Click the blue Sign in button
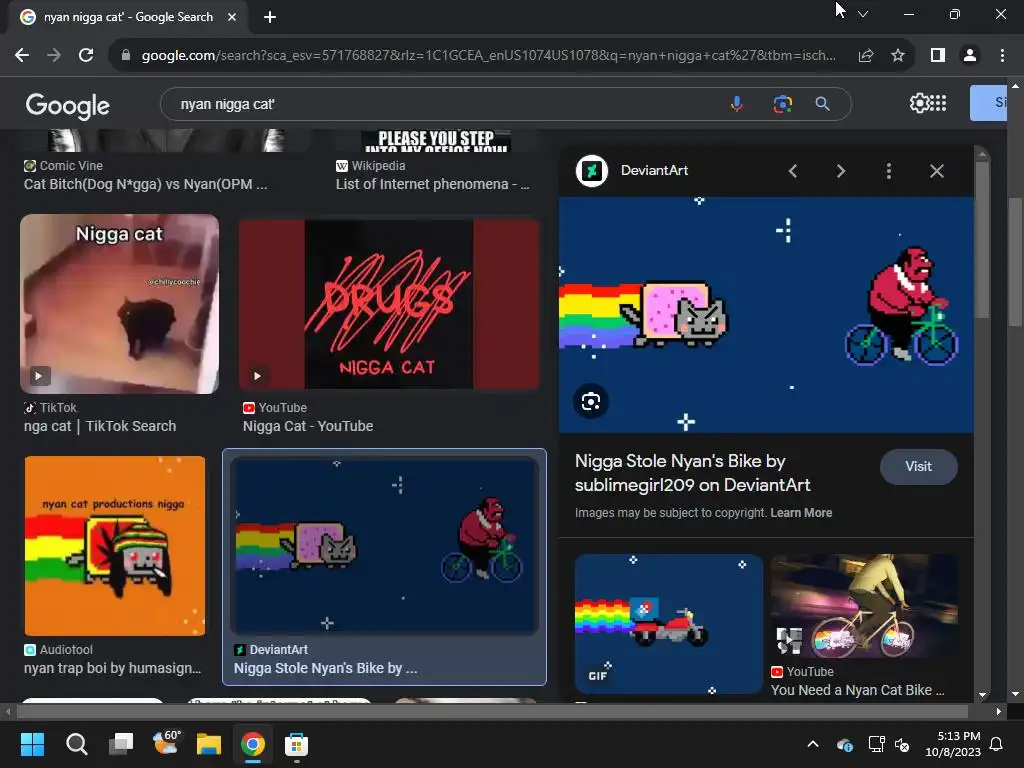This screenshot has width=1024, height=768. 988,103
